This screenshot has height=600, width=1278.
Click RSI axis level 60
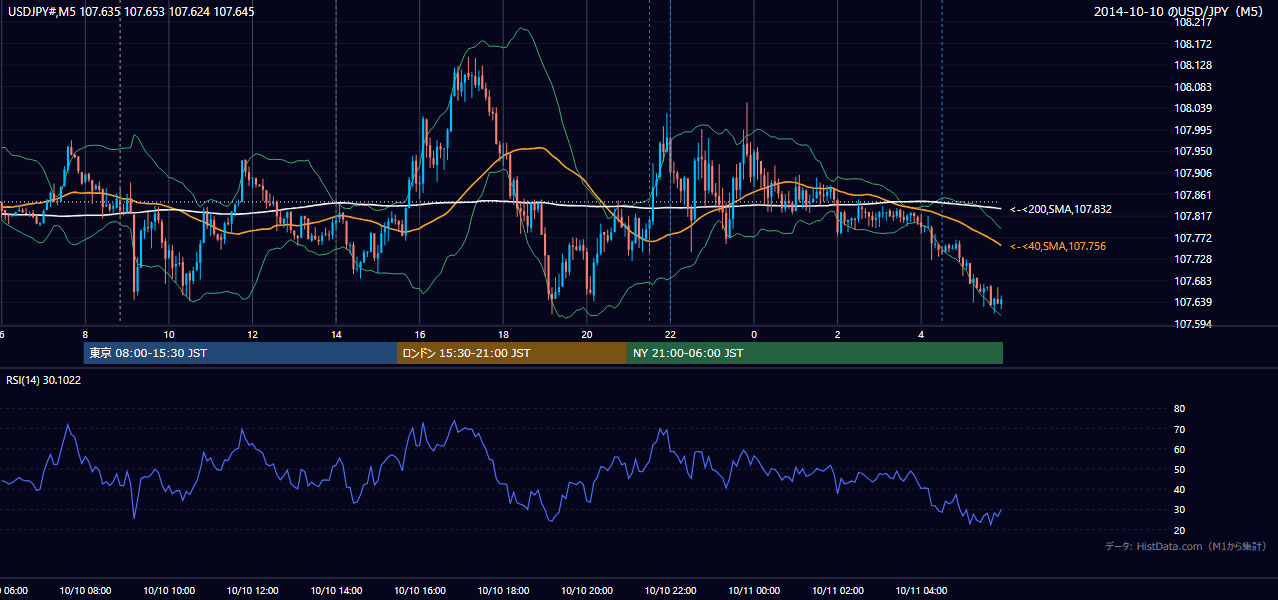click(x=1179, y=449)
